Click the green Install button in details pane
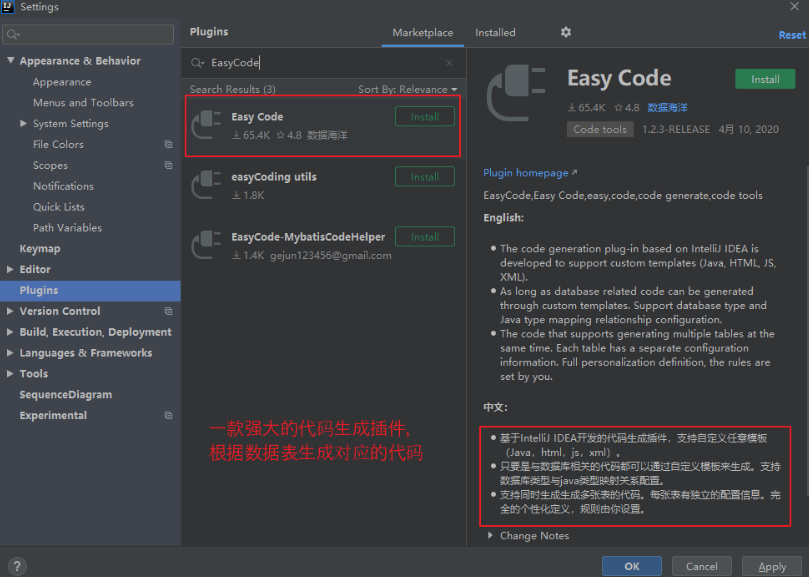This screenshot has width=809, height=577. coord(765,79)
